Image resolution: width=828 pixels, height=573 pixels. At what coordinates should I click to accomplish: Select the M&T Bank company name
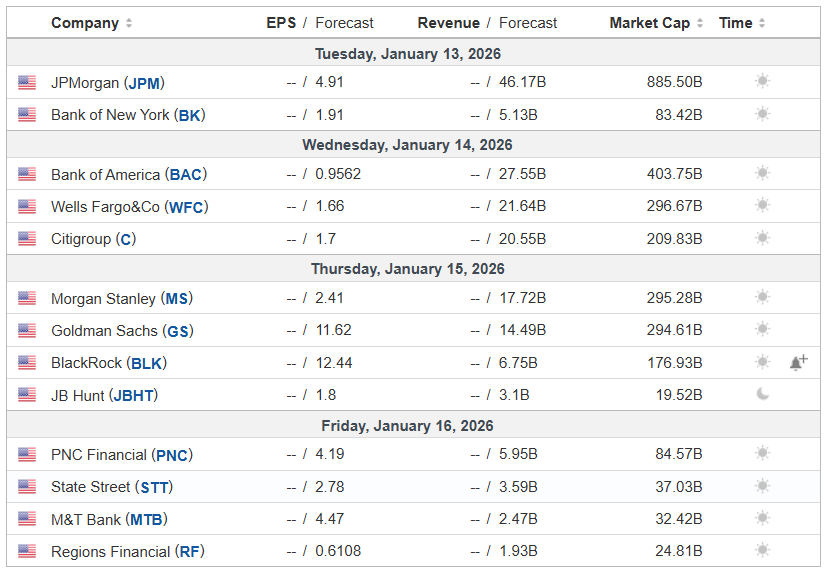click(x=86, y=519)
